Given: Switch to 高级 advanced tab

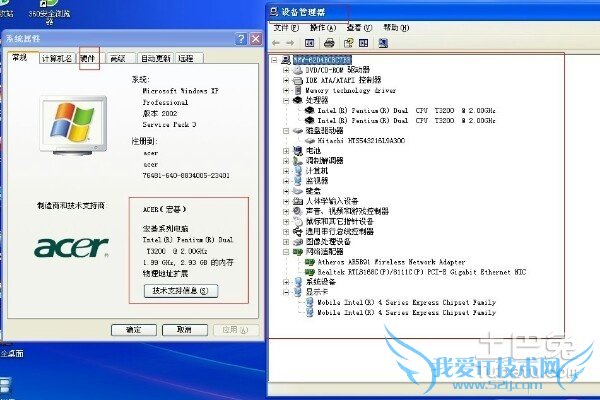Looking at the screenshot, I should pos(118,58).
